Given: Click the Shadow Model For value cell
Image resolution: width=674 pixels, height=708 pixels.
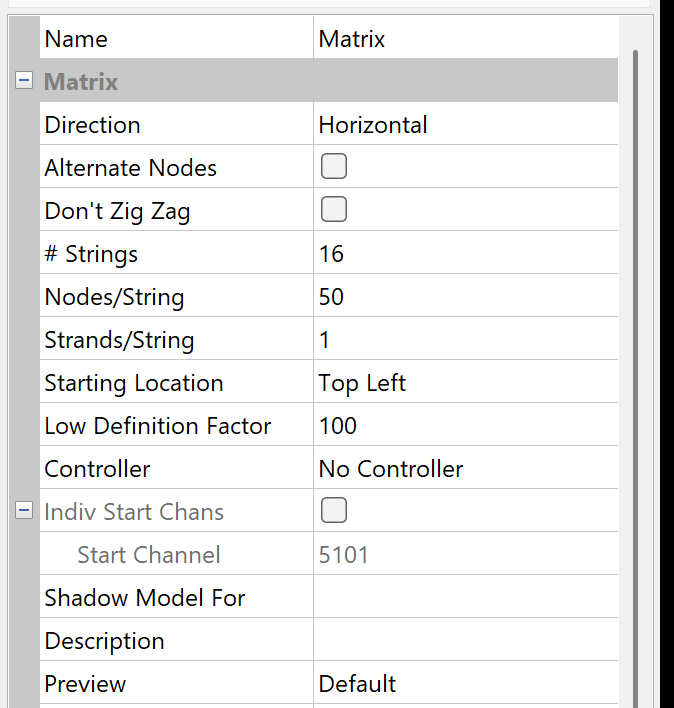Looking at the screenshot, I should coord(465,598).
